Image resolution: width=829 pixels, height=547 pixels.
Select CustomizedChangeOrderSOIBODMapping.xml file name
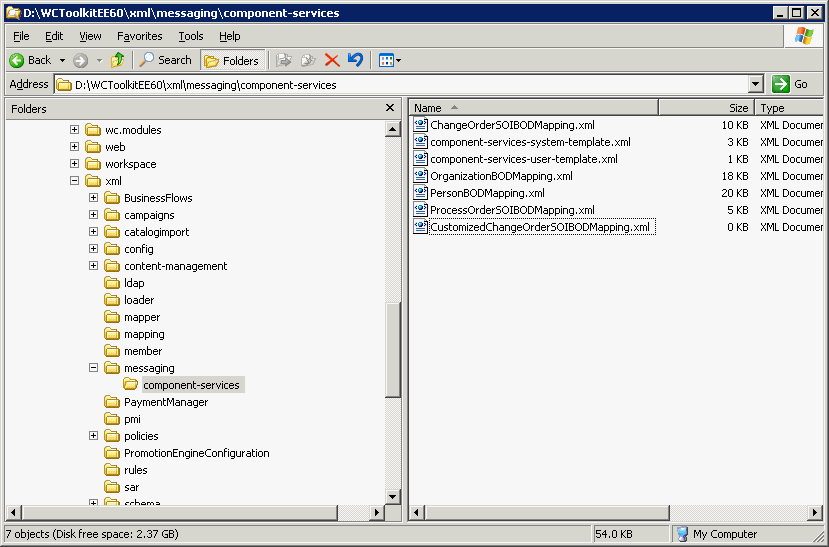[540, 227]
